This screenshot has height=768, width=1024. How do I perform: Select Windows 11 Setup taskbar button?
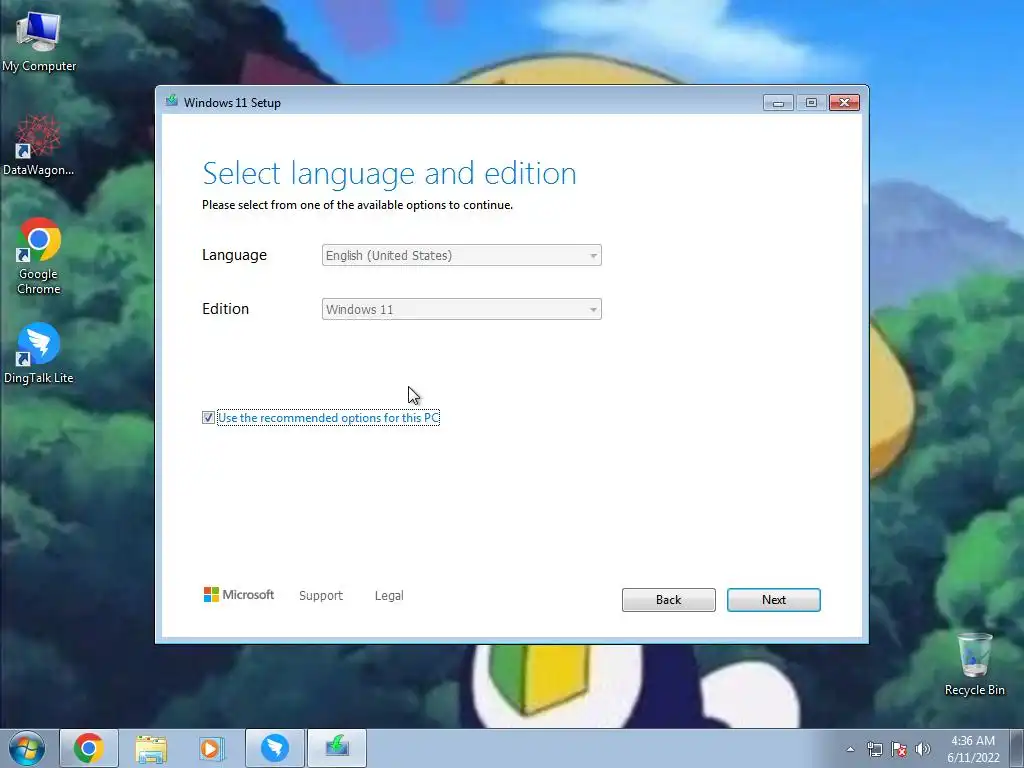337,748
